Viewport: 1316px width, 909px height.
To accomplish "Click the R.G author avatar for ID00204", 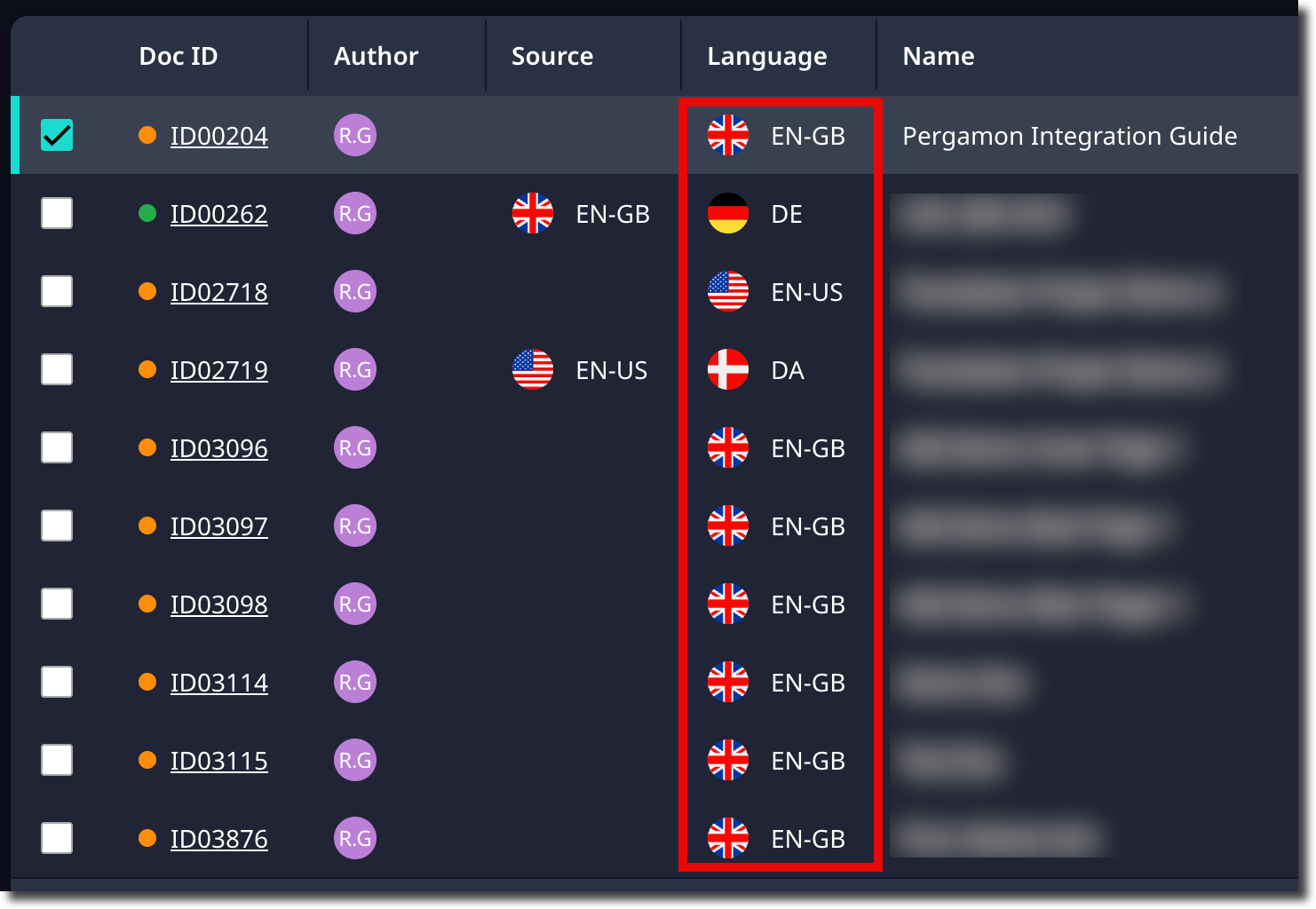I will (355, 136).
